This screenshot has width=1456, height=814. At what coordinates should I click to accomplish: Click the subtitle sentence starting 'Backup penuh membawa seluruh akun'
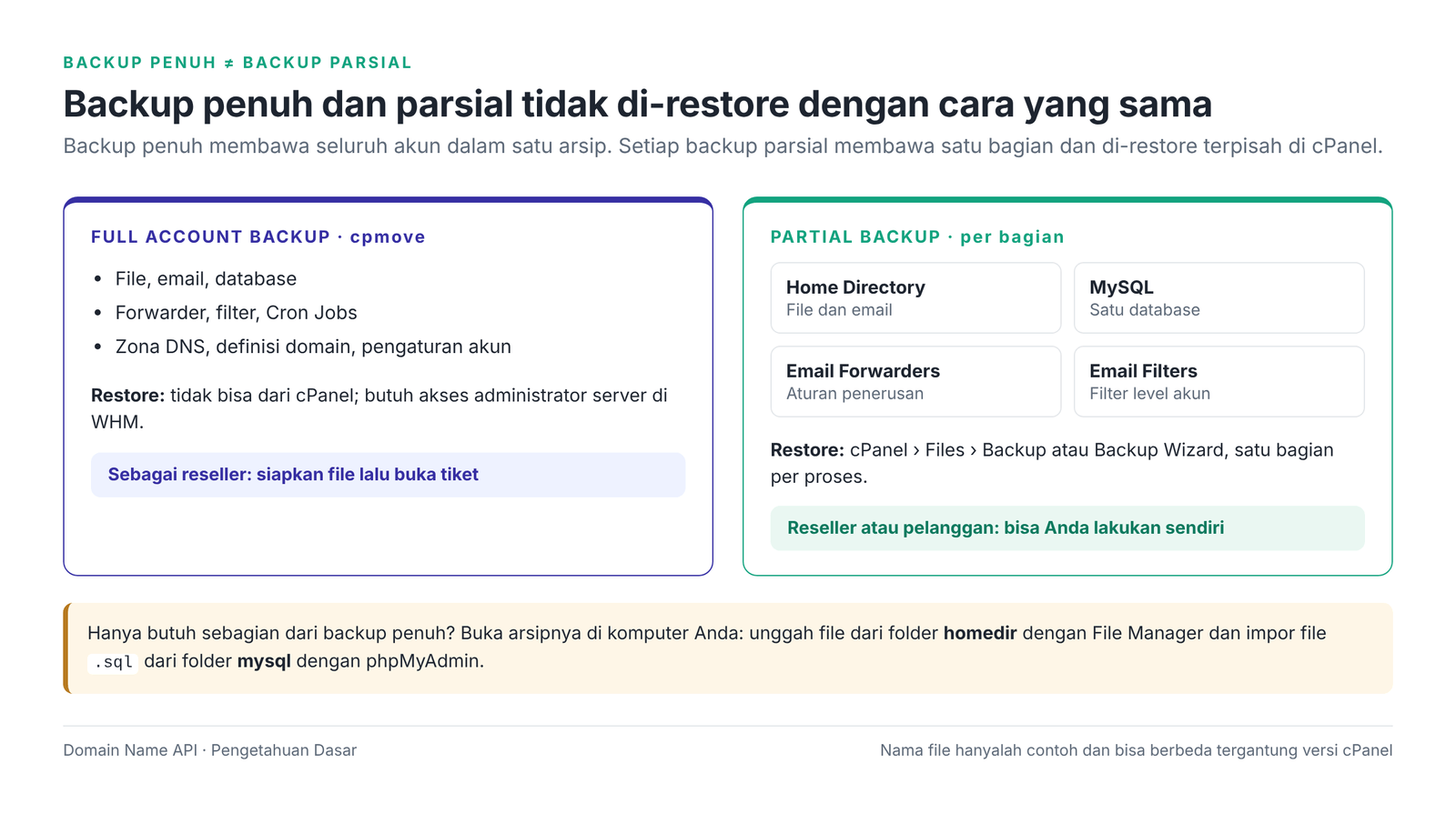tap(723, 146)
